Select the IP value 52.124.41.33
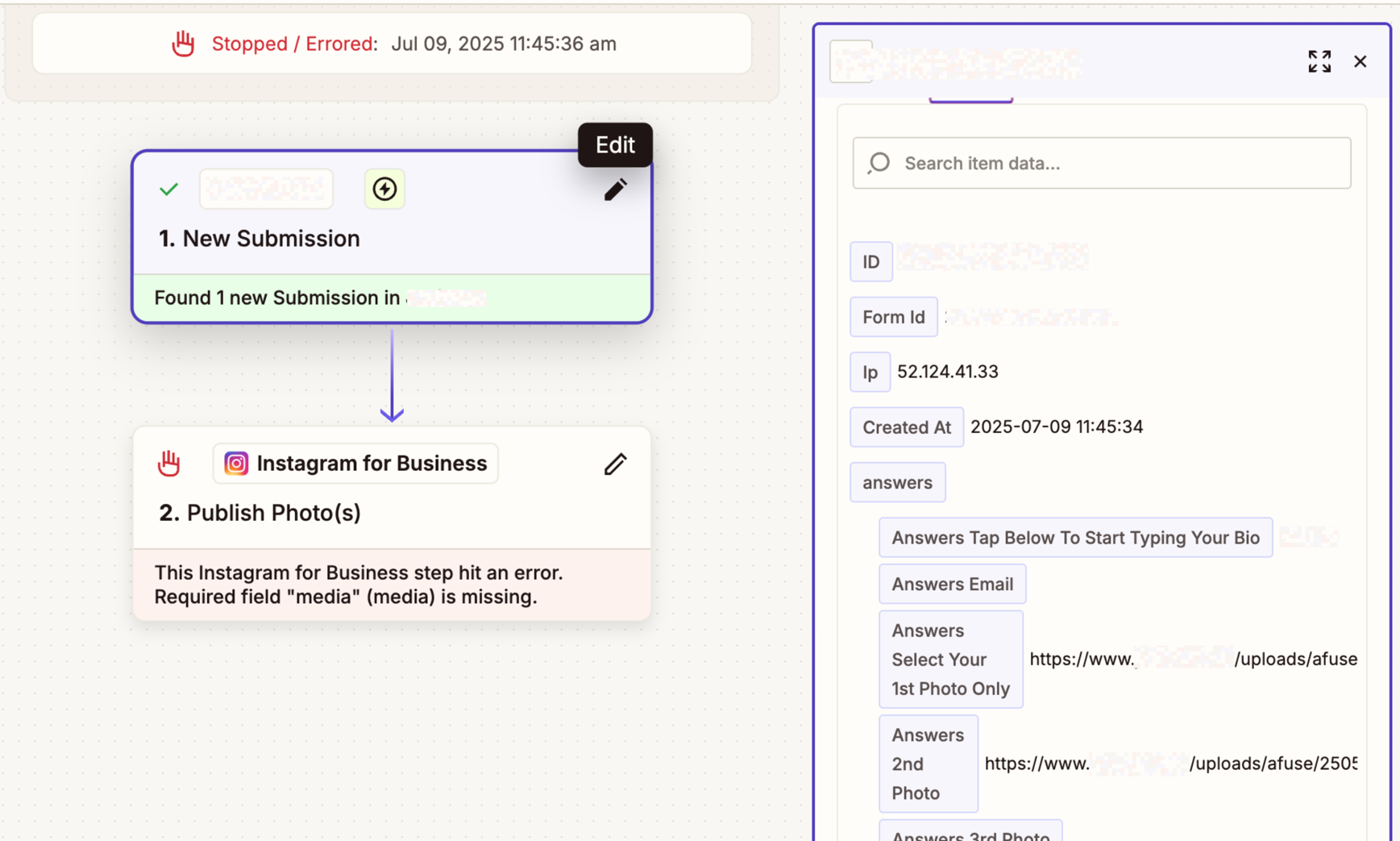 948,372
